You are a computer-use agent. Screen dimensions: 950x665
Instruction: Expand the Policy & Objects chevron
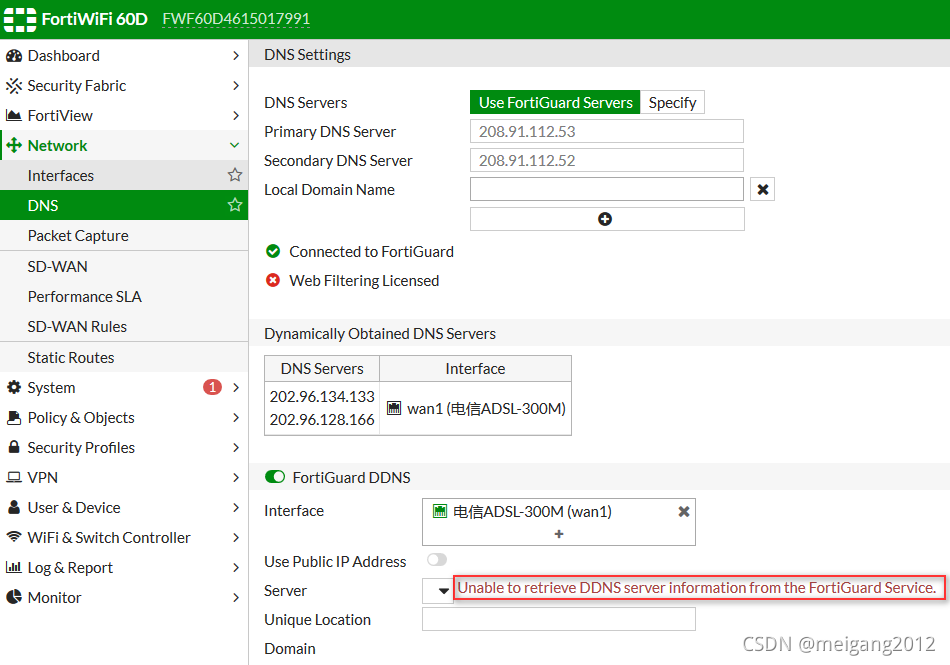236,417
